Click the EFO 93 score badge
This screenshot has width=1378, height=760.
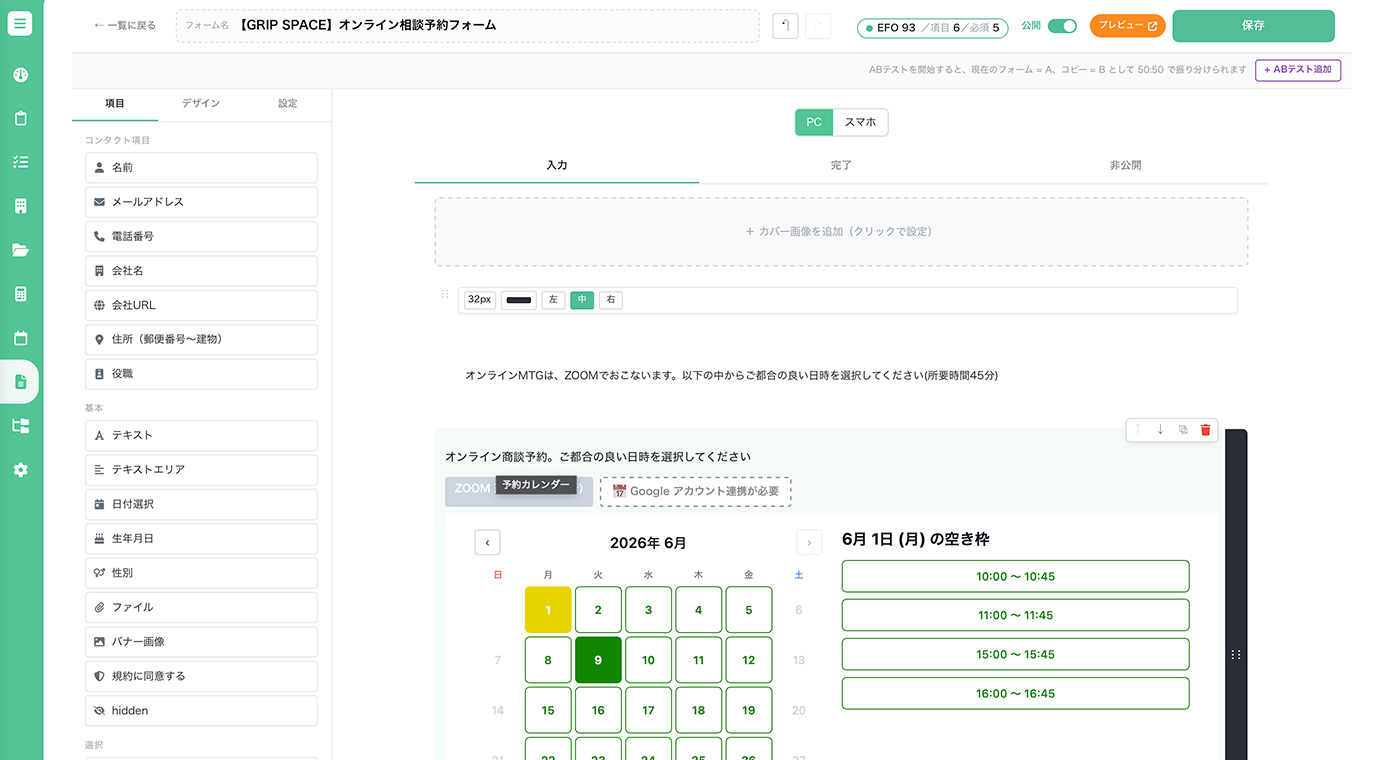click(932, 28)
